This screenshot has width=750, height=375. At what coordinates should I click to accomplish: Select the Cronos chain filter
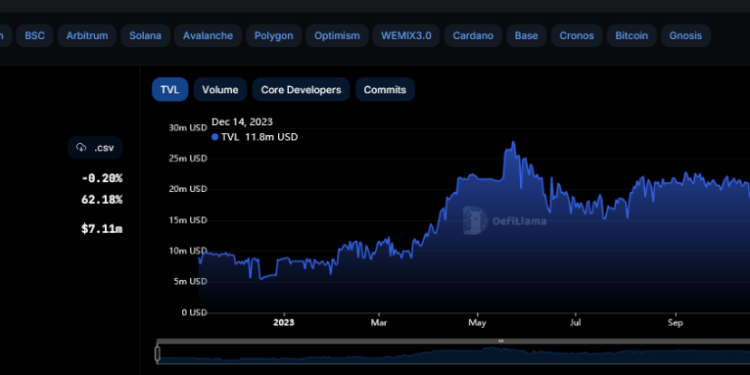tap(577, 35)
